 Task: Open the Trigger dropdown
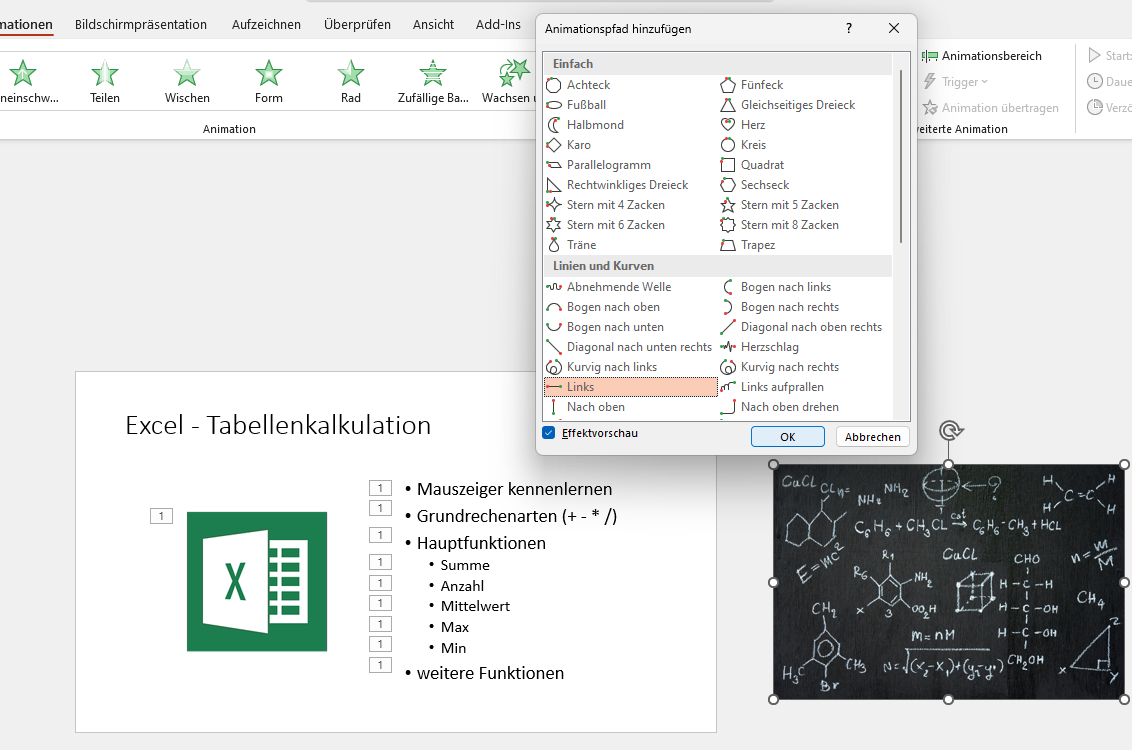pos(957,81)
